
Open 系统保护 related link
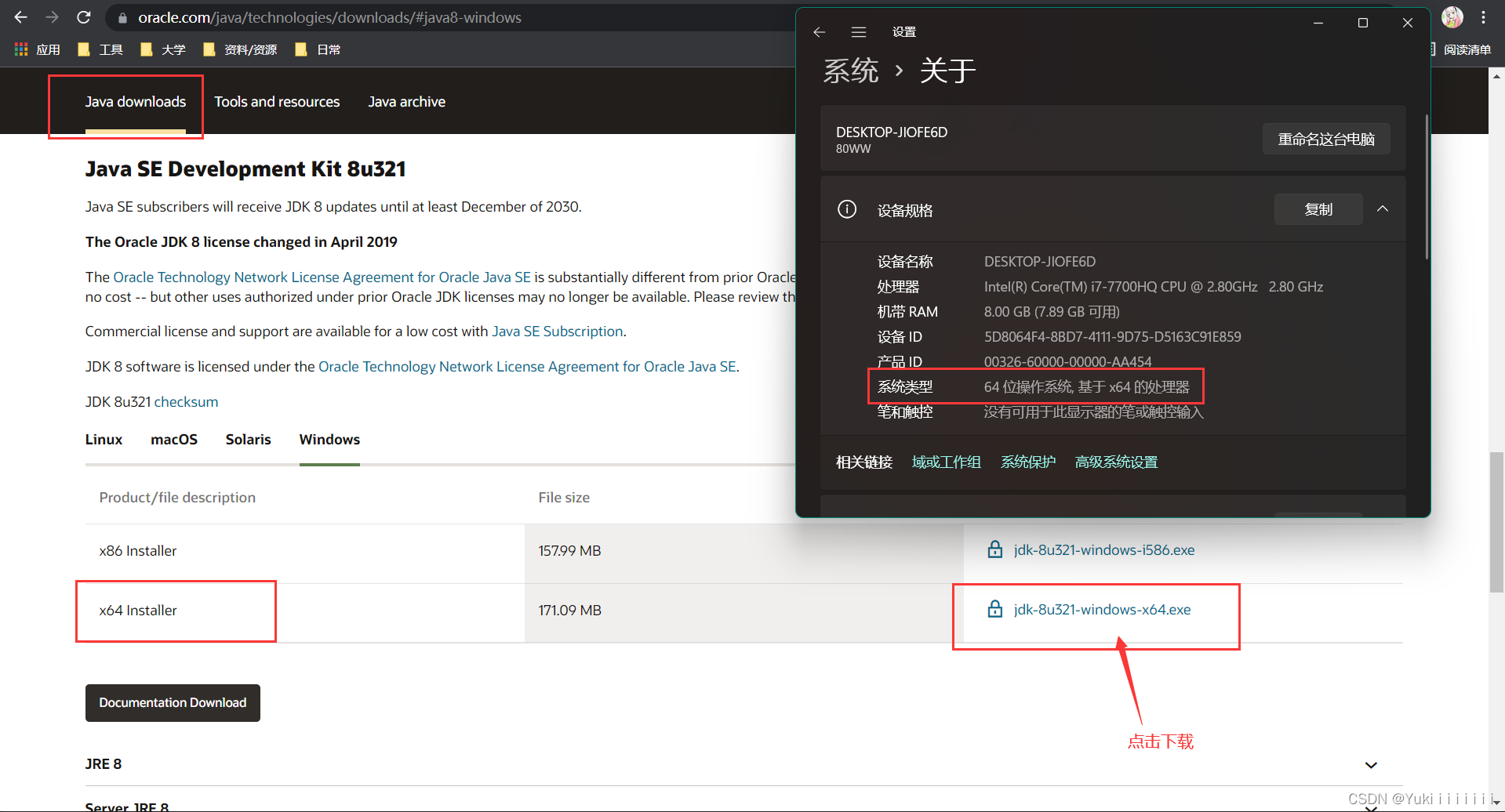[1028, 462]
